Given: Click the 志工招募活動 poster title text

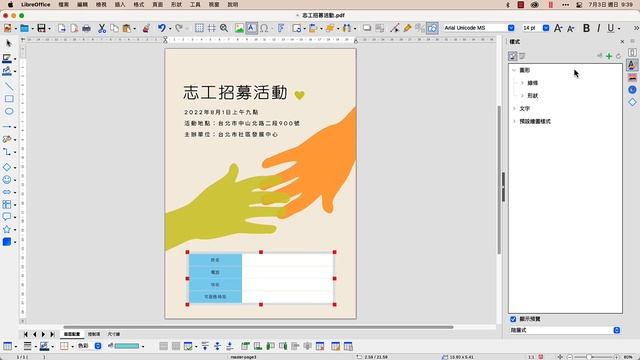Looking at the screenshot, I should coord(235,93).
